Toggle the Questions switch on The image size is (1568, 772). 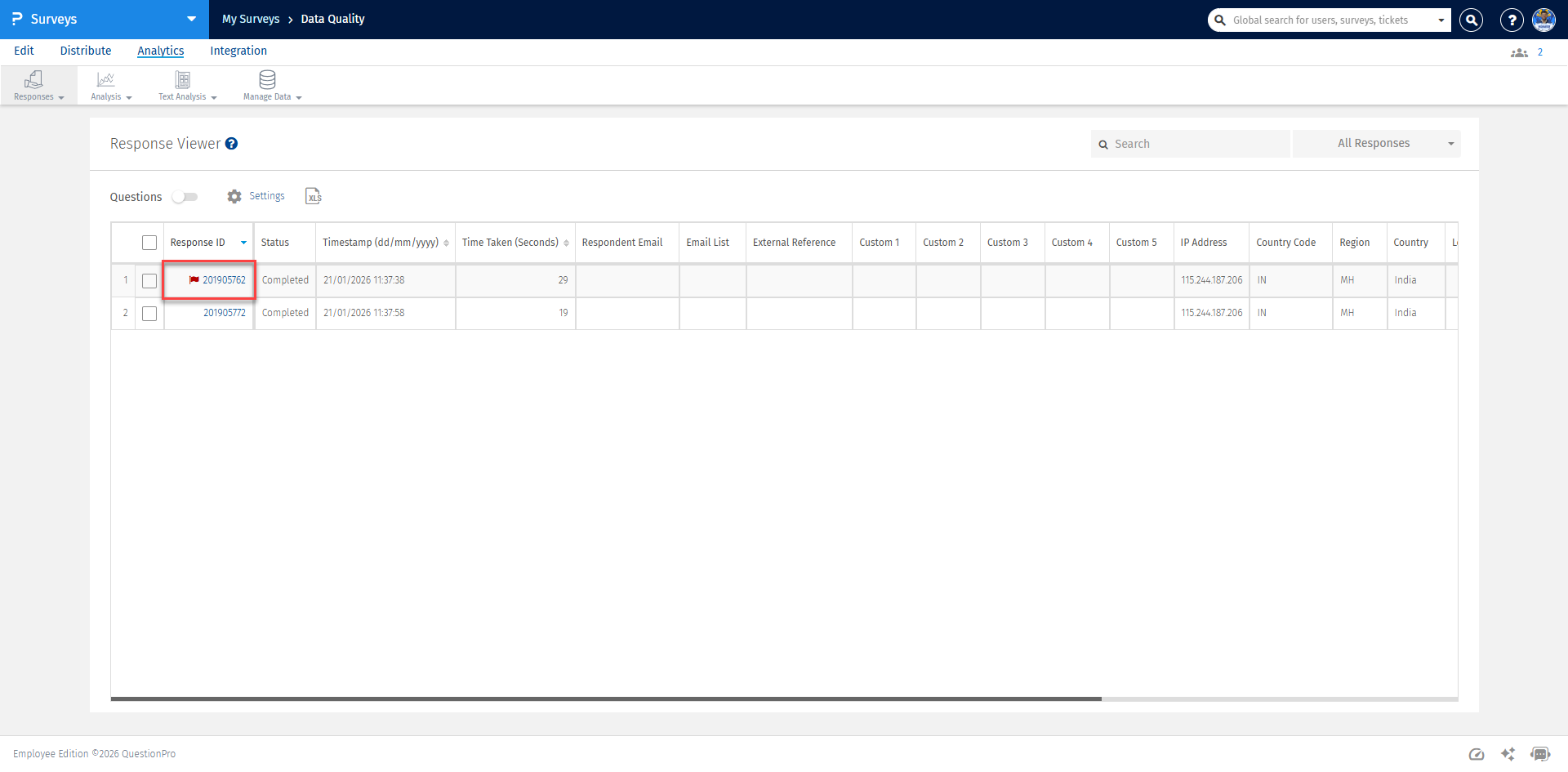(x=185, y=197)
